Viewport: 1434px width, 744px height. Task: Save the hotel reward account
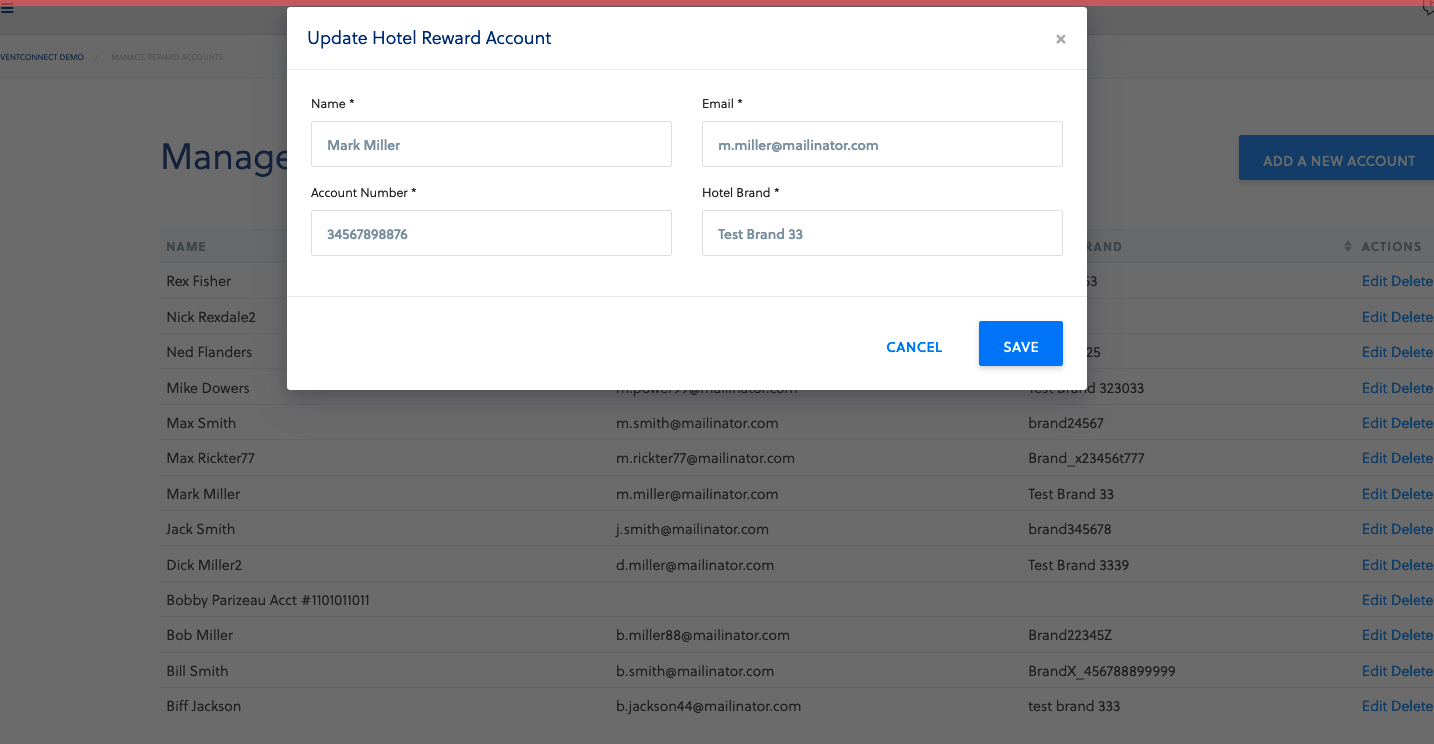(x=1020, y=344)
